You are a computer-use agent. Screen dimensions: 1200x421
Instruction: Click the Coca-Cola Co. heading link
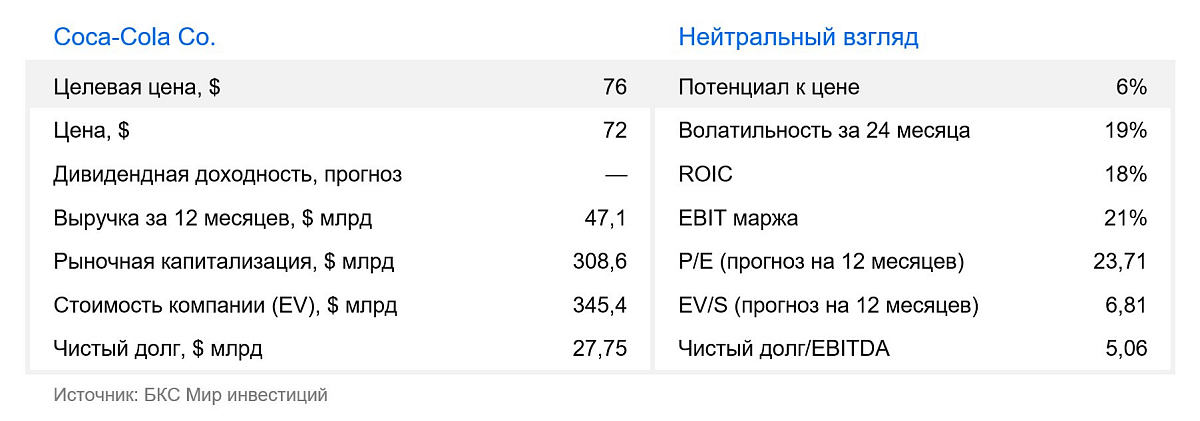coord(134,38)
